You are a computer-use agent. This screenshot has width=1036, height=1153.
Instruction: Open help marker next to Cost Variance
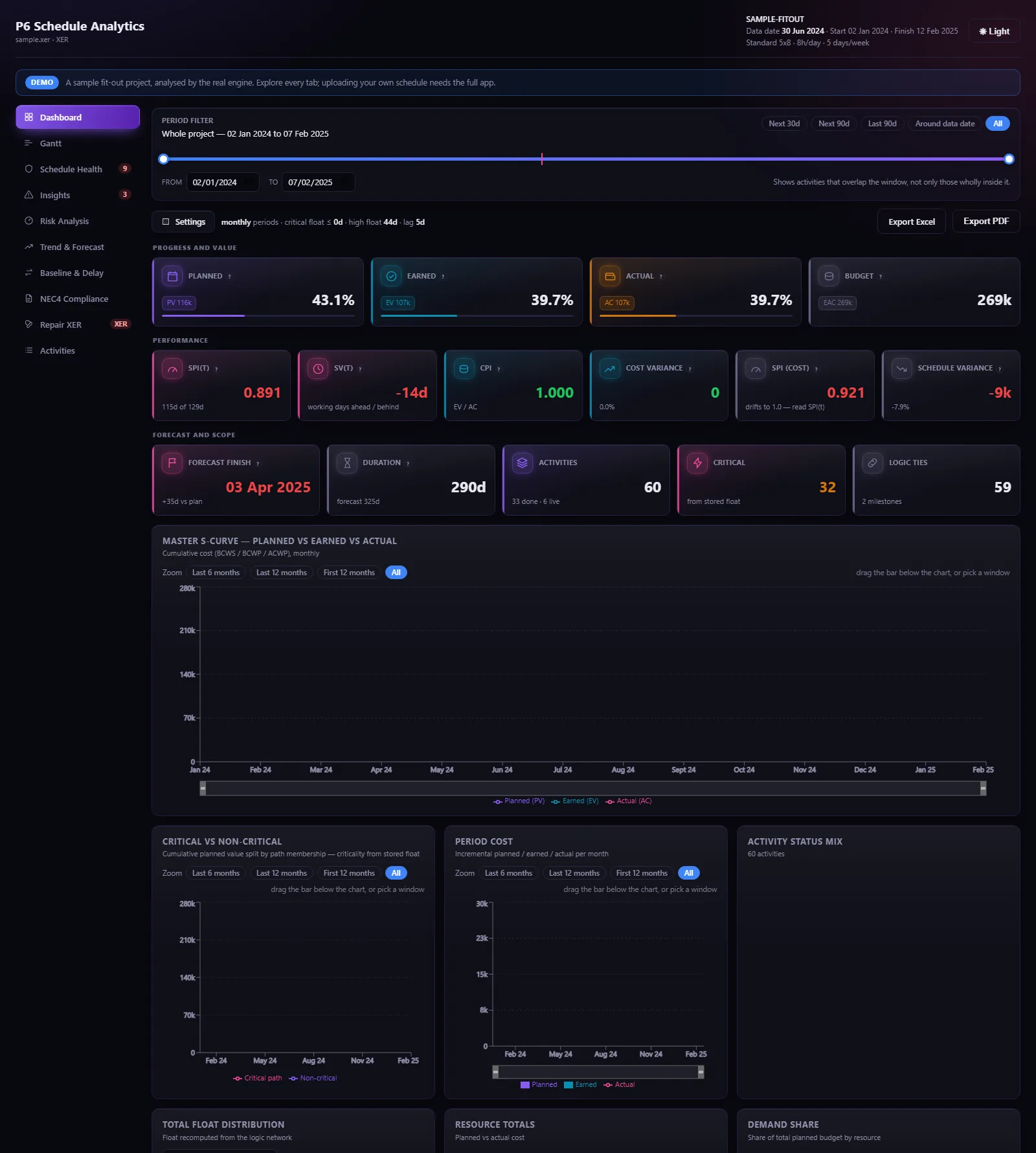690,369
